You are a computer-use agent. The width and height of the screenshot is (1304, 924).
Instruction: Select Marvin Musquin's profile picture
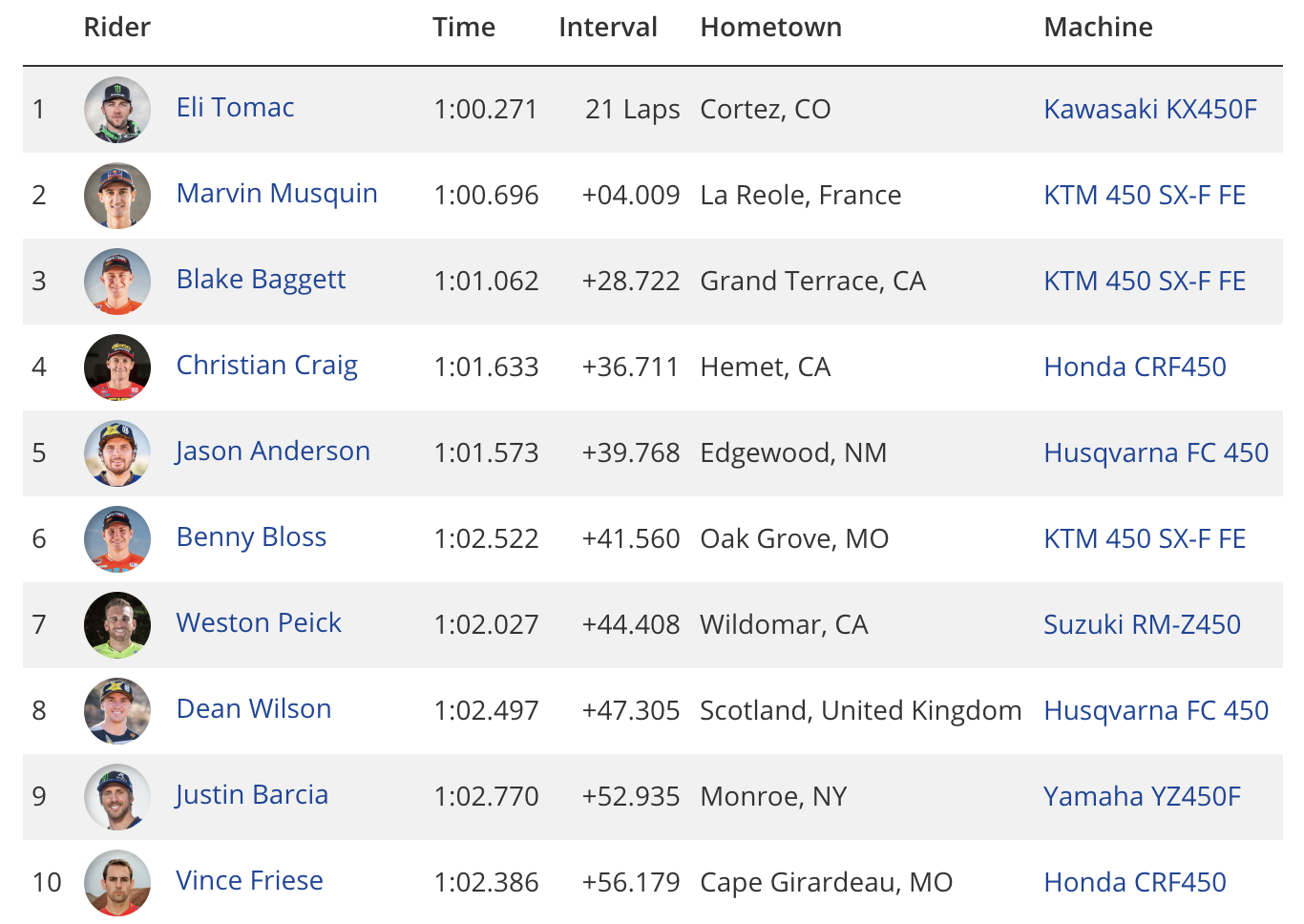117,196
